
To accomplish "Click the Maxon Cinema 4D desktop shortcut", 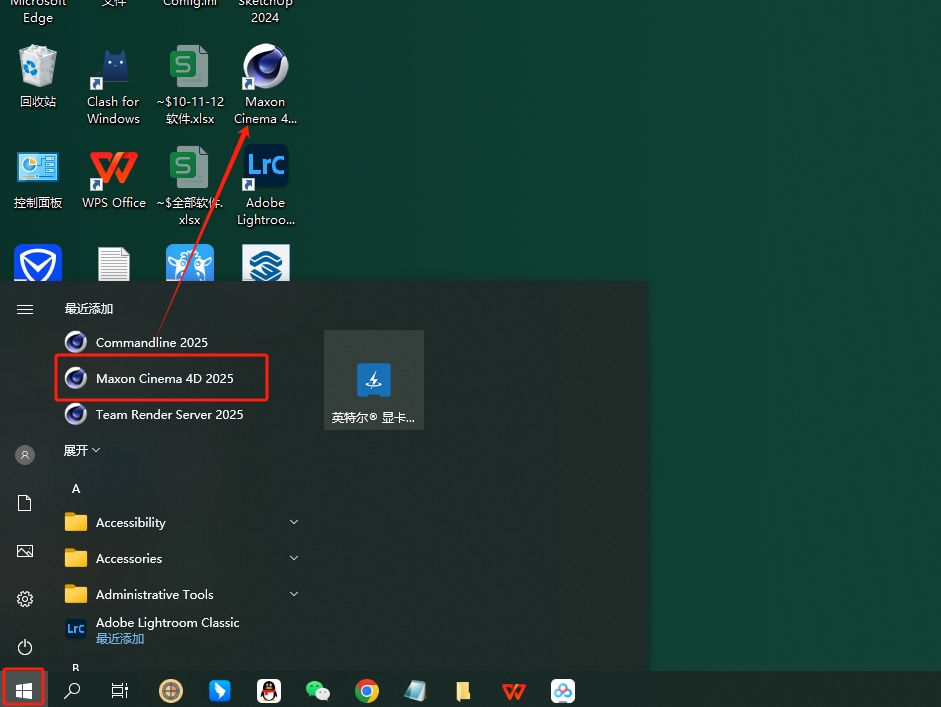I will point(265,84).
